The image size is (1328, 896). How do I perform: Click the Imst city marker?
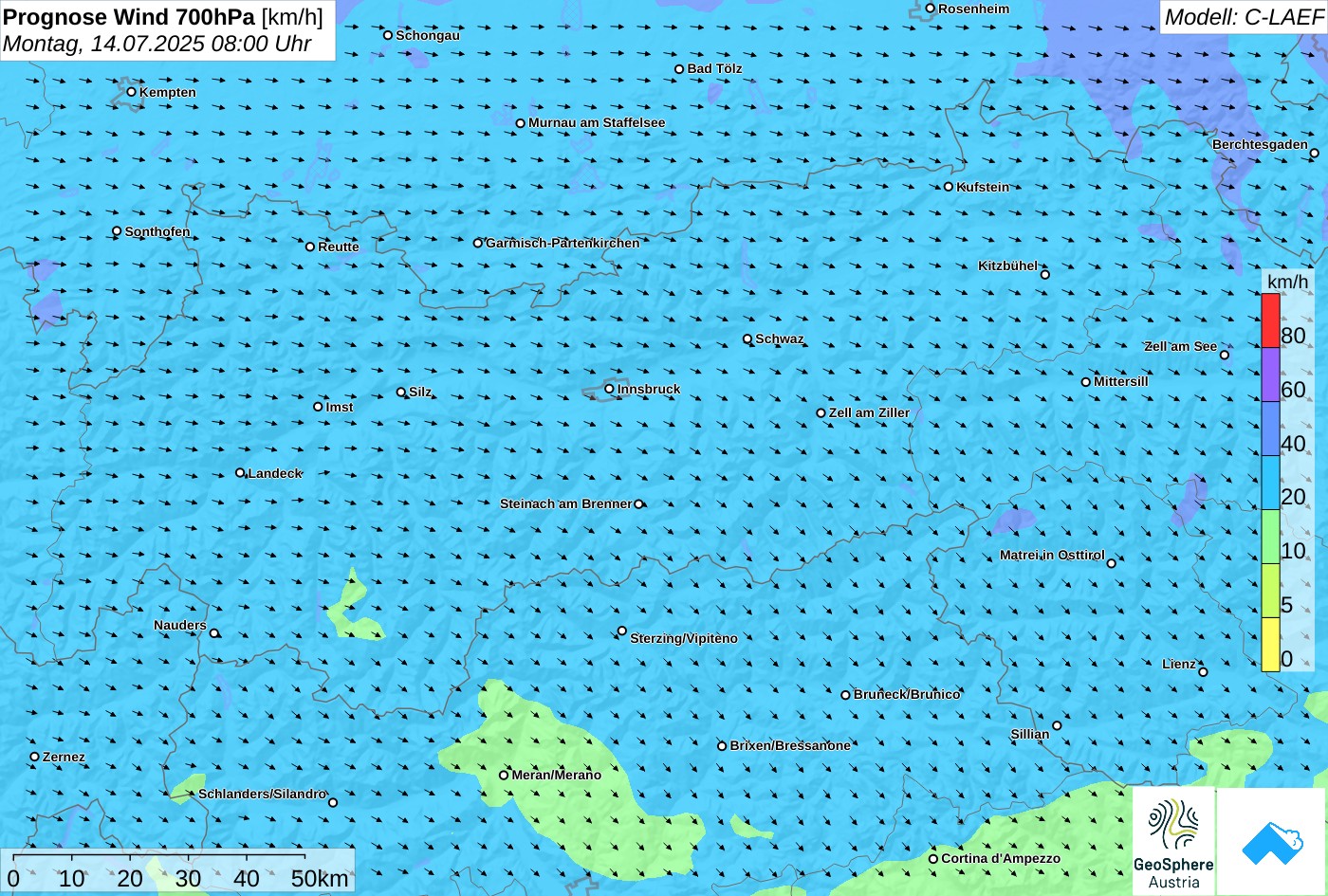[318, 407]
